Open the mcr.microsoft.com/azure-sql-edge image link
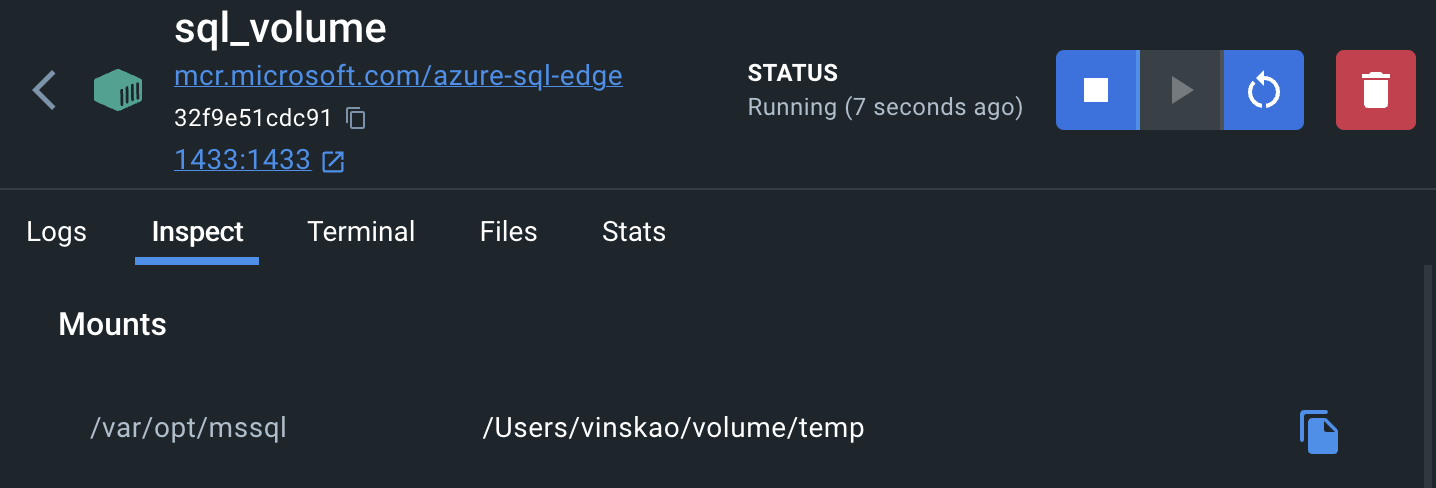The image size is (1436, 488). [398, 76]
